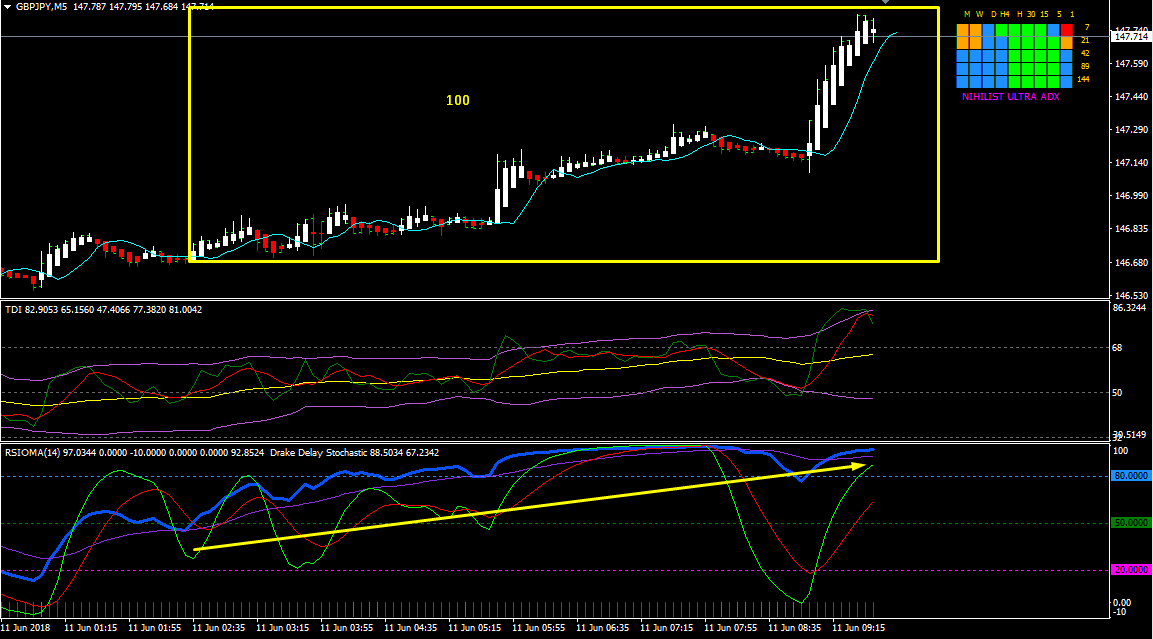Viewport: 1153px width, 639px height.
Task: Click the D column header in ADX panel
Action: 993,14
